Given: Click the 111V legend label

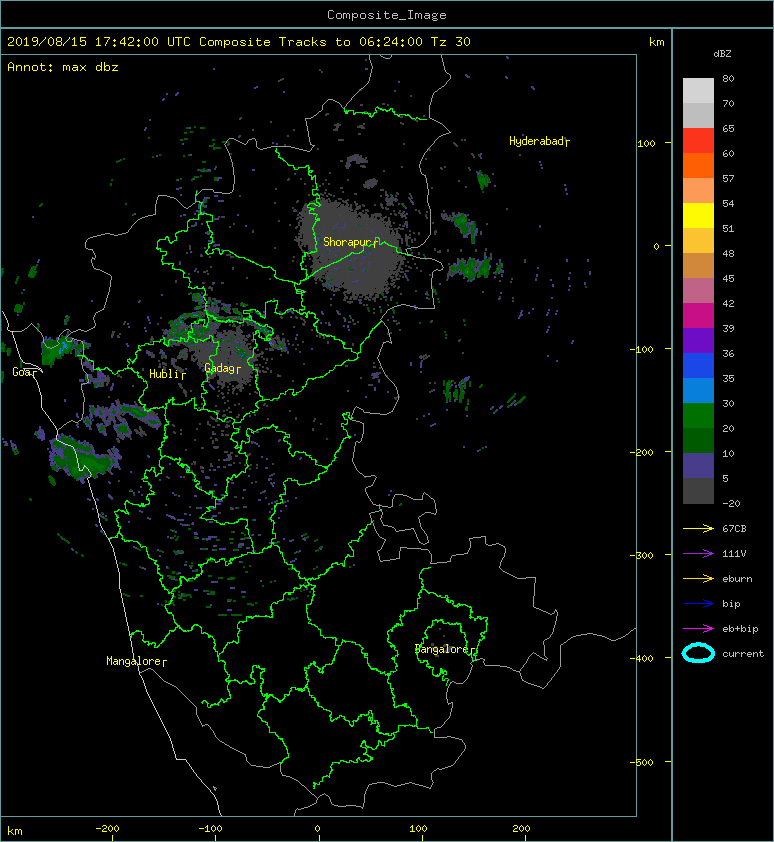Looking at the screenshot, I should click(x=734, y=554).
